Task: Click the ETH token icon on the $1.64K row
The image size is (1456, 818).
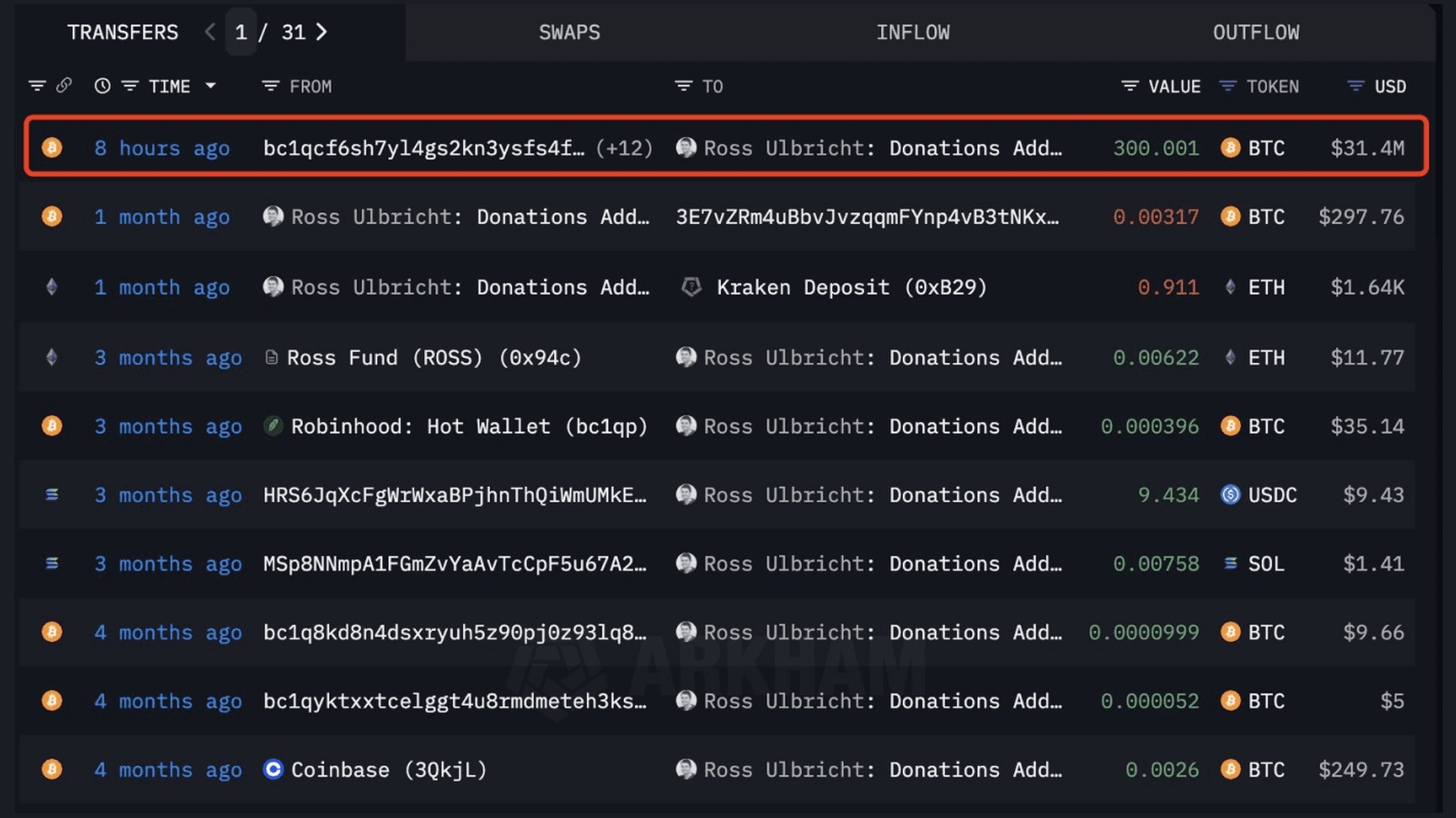Action: point(1230,287)
